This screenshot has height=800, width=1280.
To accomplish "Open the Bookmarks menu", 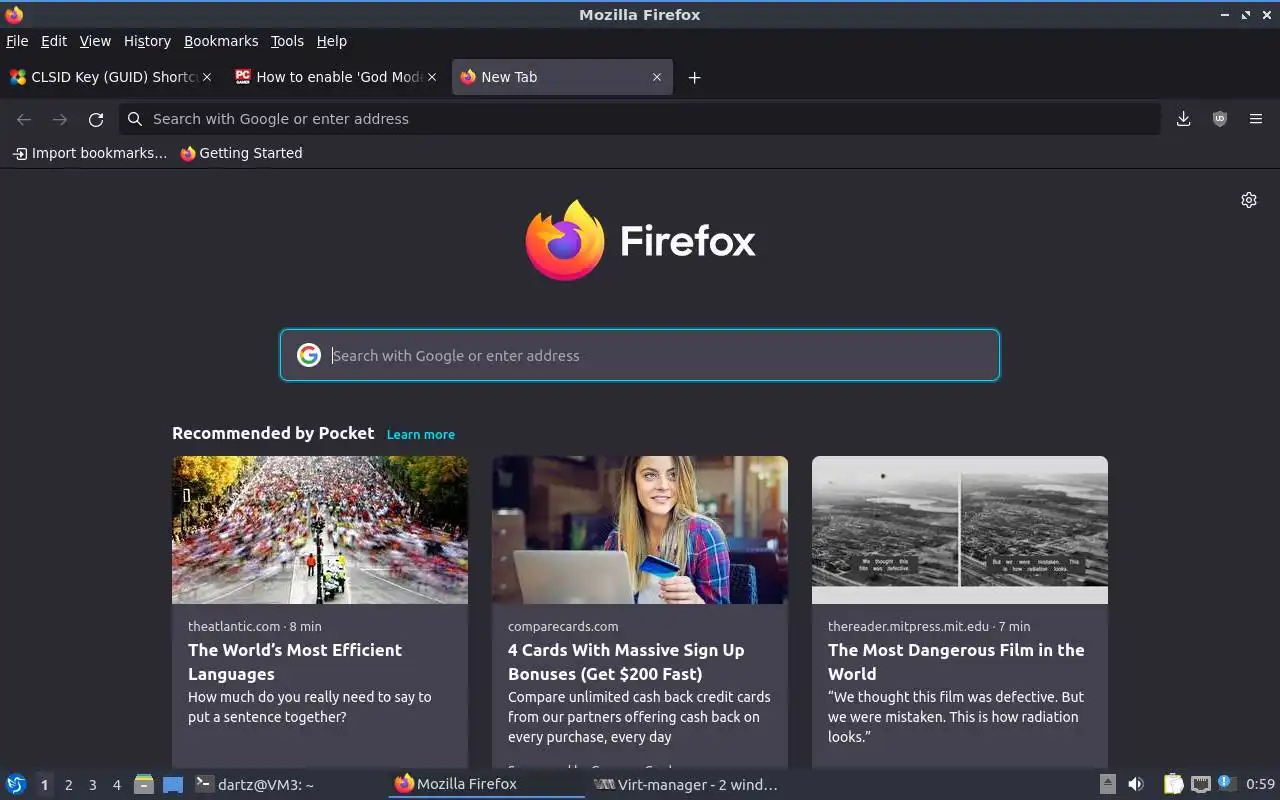I will point(221,41).
